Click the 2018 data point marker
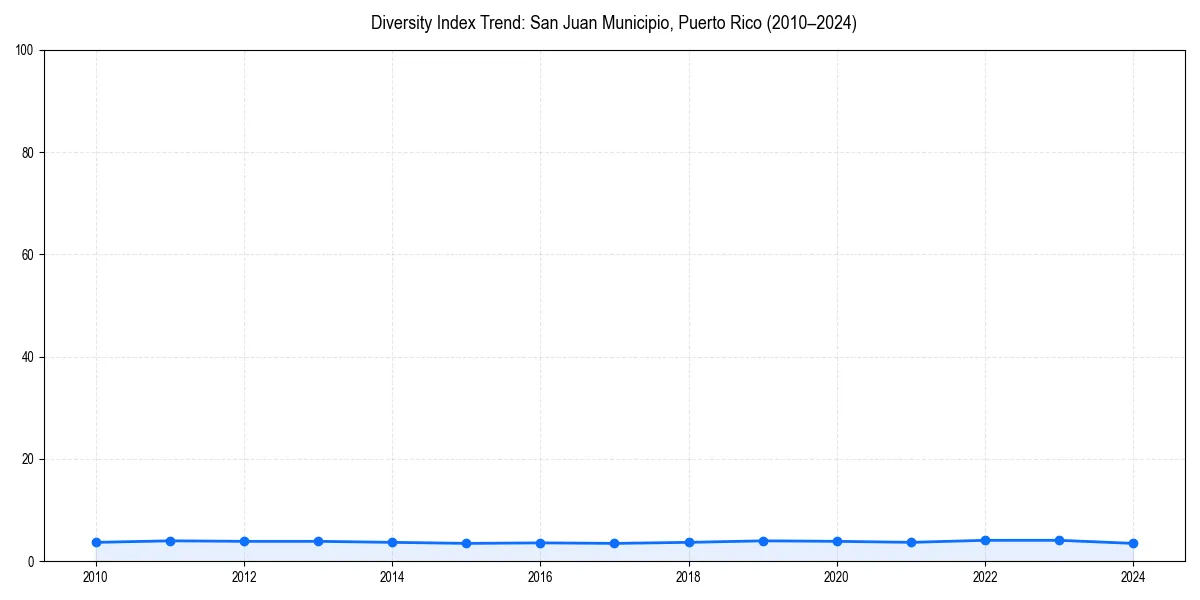Screen dimensions: 1200x600 (687, 541)
